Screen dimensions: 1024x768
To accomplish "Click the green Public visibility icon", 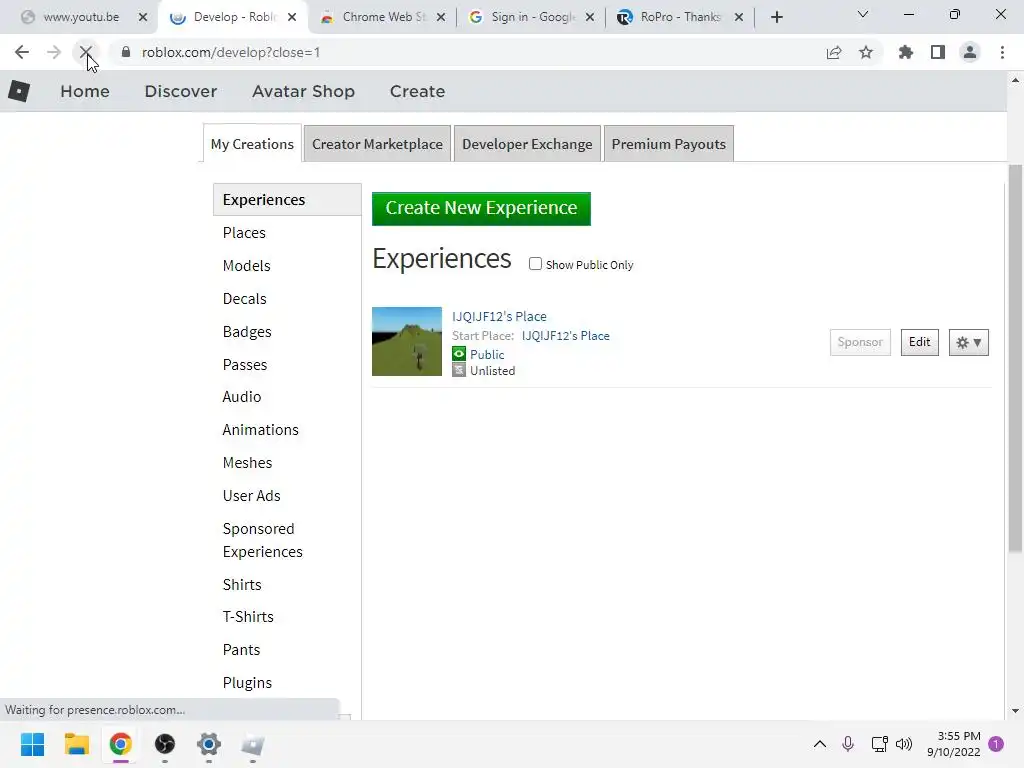I will click(459, 354).
